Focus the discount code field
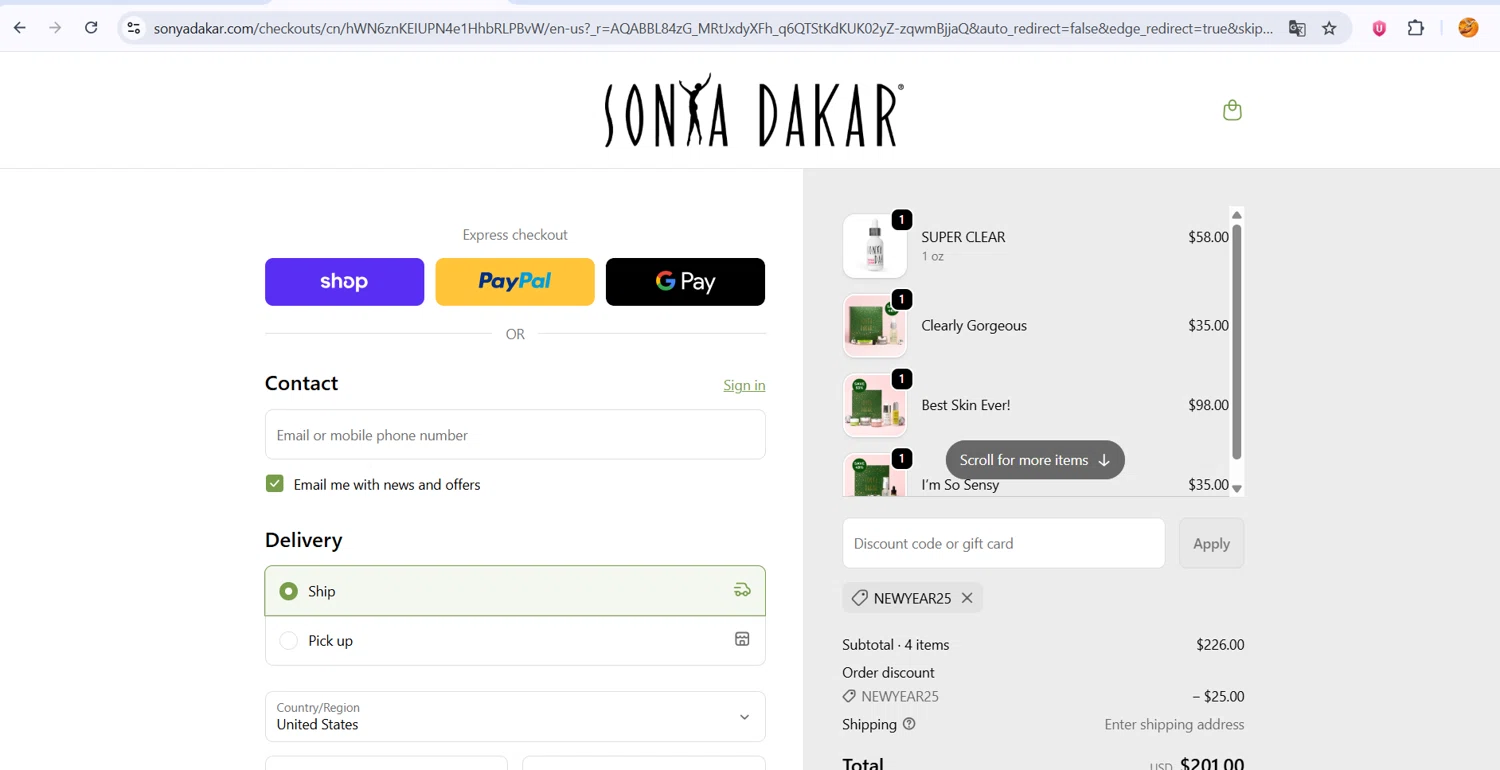The height and width of the screenshot is (770, 1500). (1003, 543)
